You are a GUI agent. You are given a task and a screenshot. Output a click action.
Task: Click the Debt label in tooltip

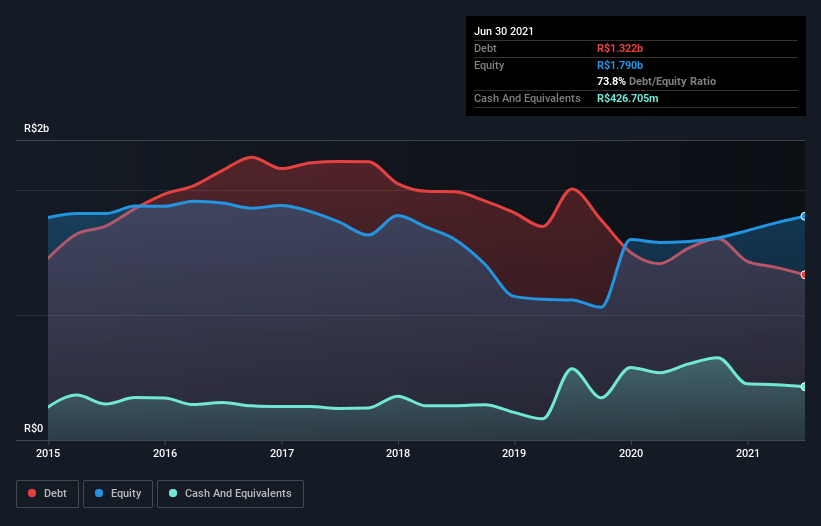[485, 48]
